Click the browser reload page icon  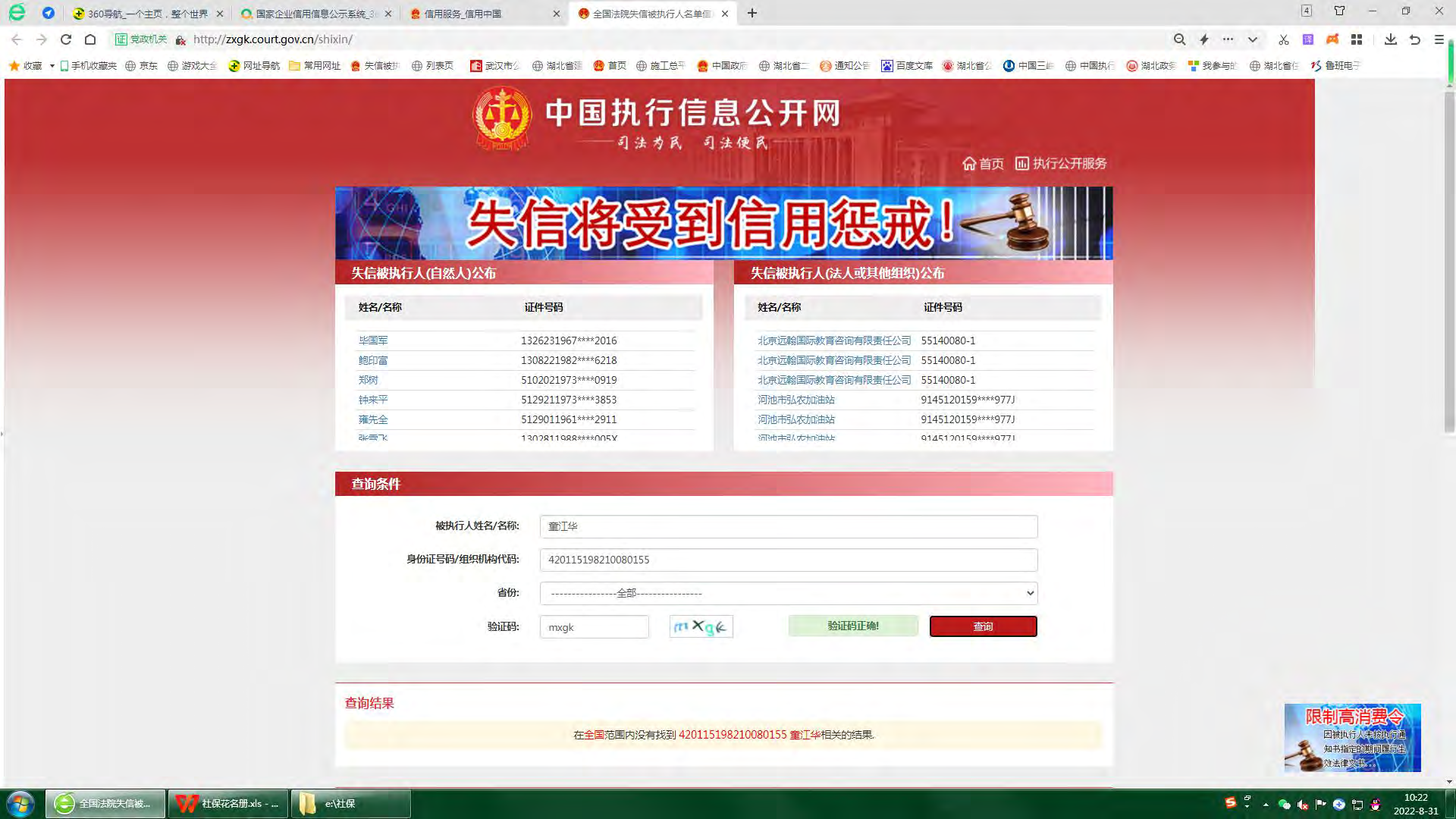(x=66, y=39)
